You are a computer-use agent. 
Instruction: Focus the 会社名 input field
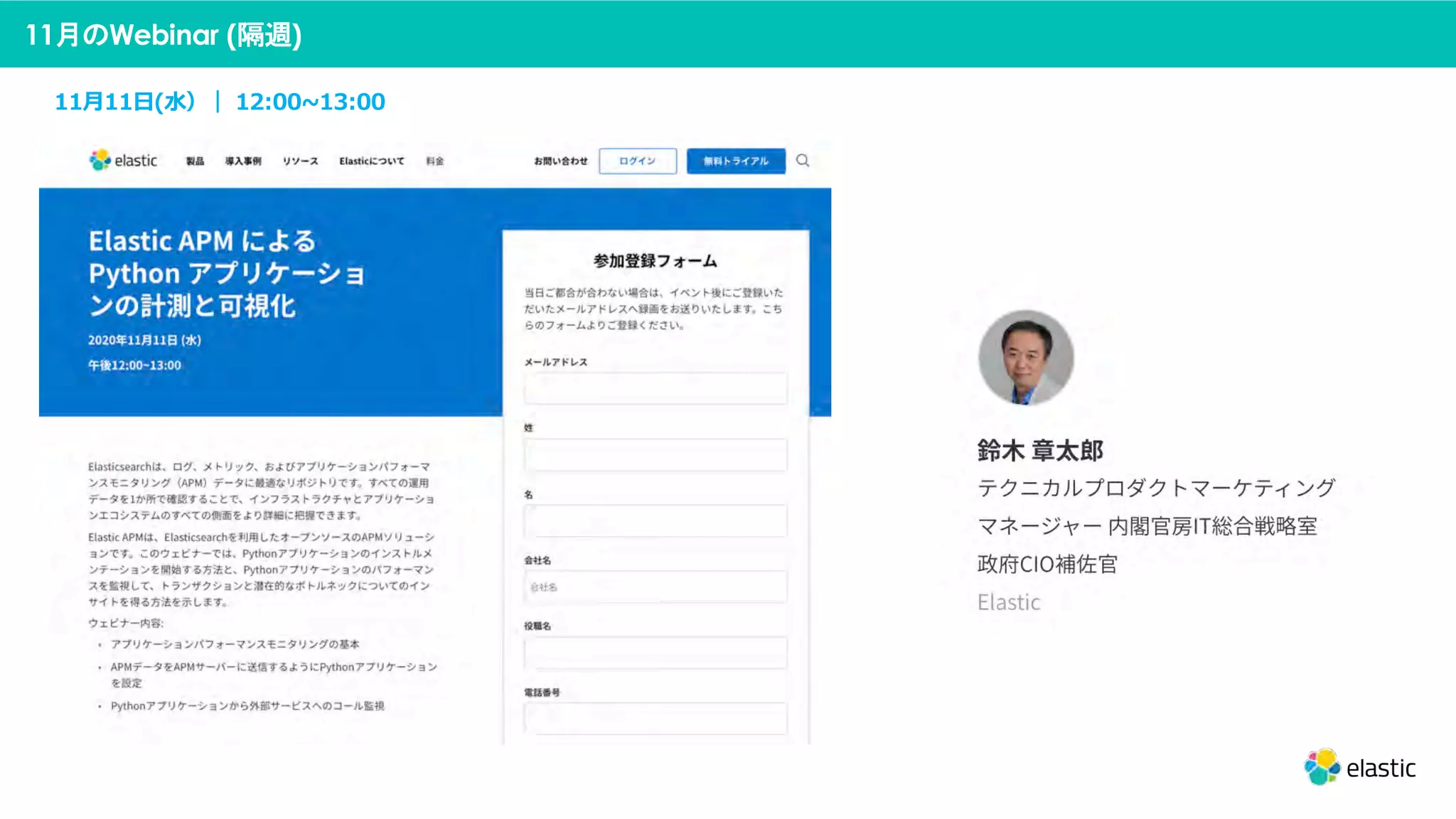655,587
